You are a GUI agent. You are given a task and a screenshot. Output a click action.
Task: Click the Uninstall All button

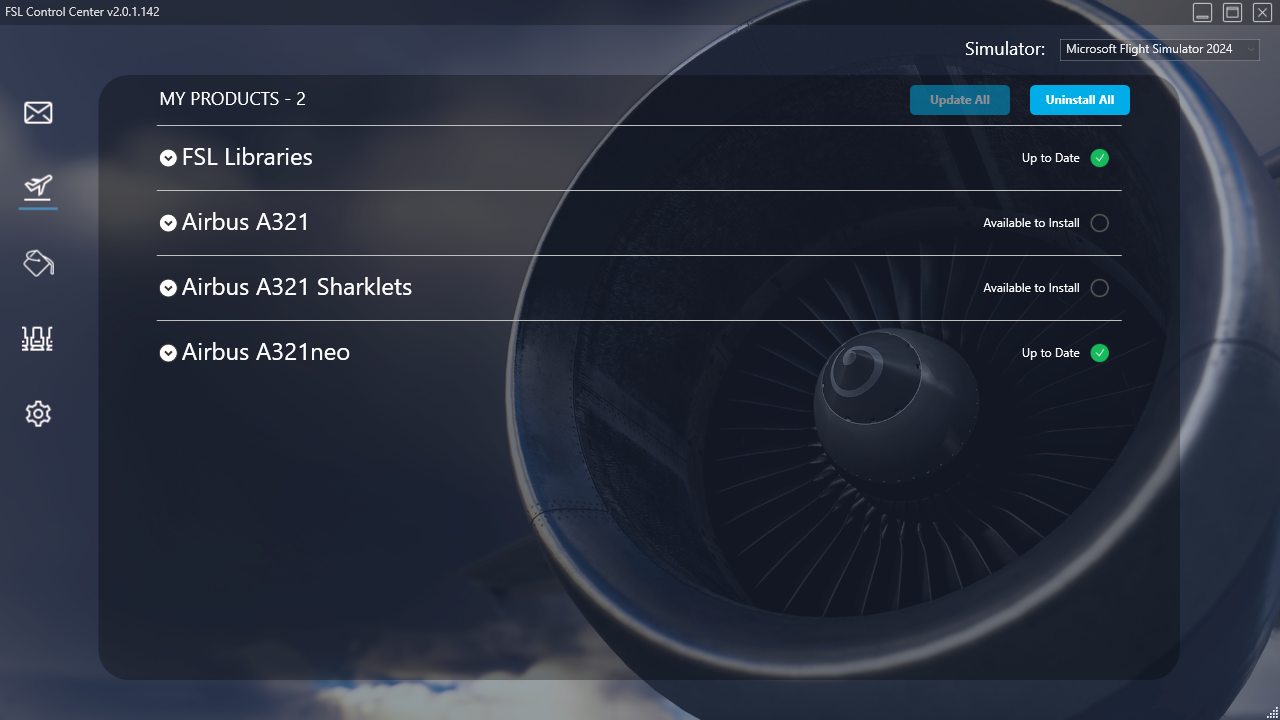click(1080, 100)
